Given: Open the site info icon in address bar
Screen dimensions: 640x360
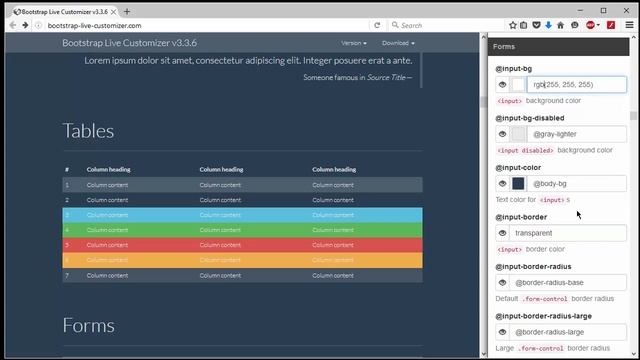Looking at the screenshot, I should tap(38, 25).
